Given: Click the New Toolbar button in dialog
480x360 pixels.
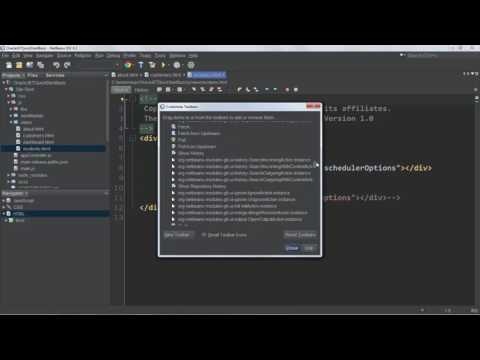Looking at the screenshot, I should point(178,235).
